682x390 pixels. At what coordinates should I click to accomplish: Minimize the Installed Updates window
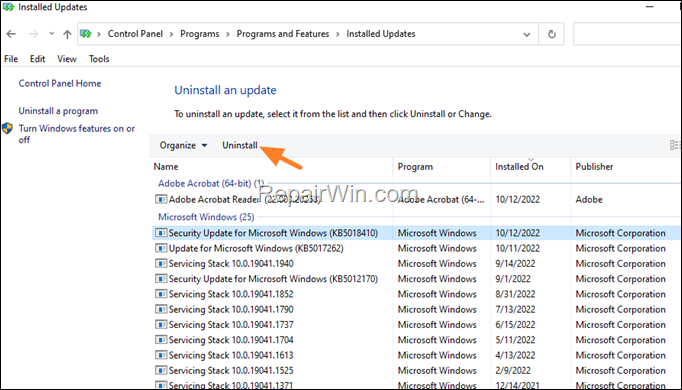click(x=650, y=7)
